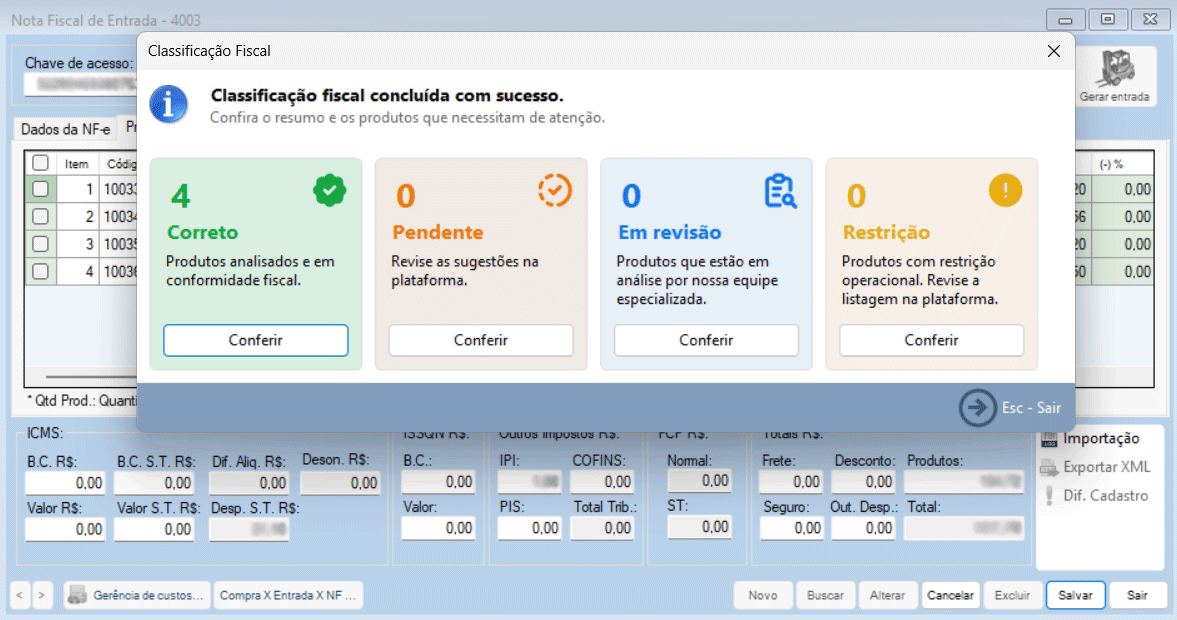Click Conferir under Em revisão
Screen dimensions: 1177x620
706,340
